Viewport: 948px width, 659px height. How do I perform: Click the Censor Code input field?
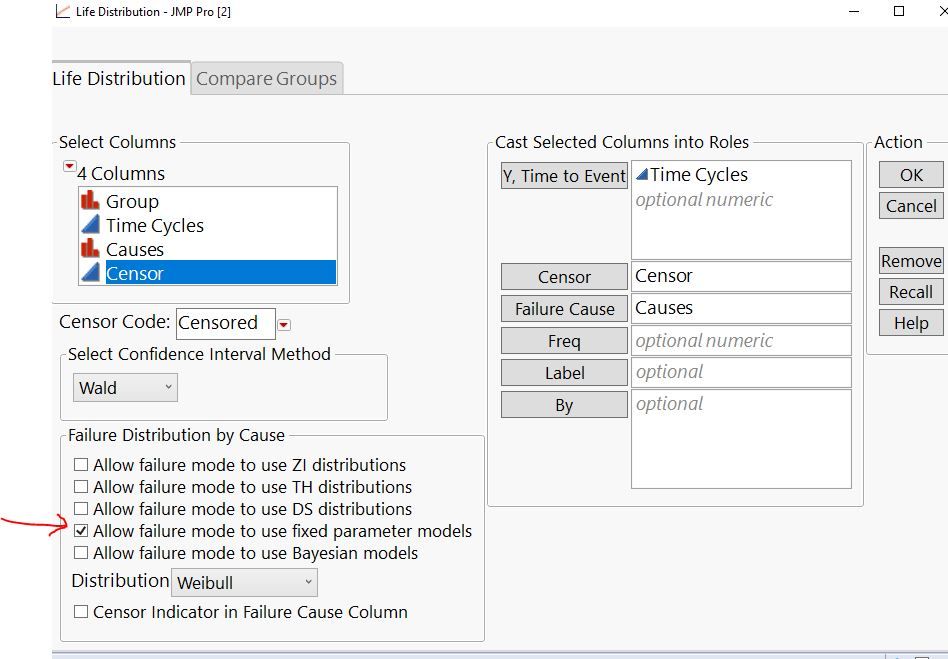pos(224,323)
